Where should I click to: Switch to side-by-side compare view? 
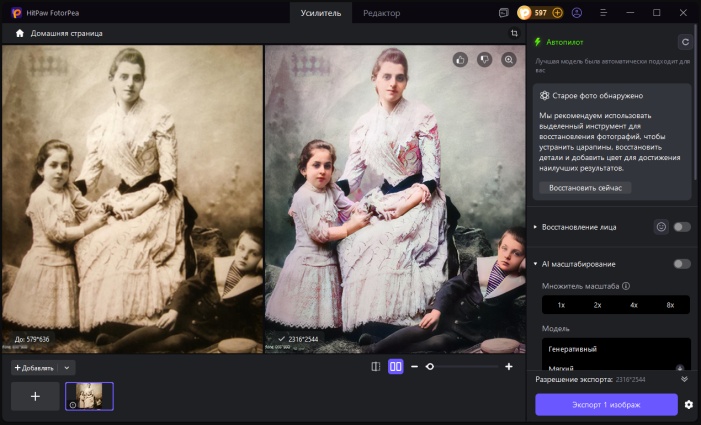pyautogui.click(x=396, y=366)
